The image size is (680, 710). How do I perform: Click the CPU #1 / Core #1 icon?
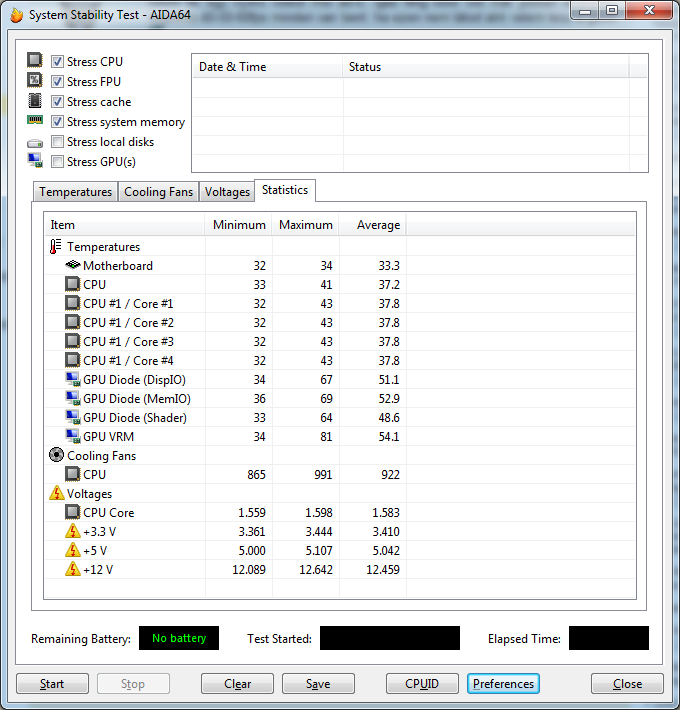coord(72,303)
